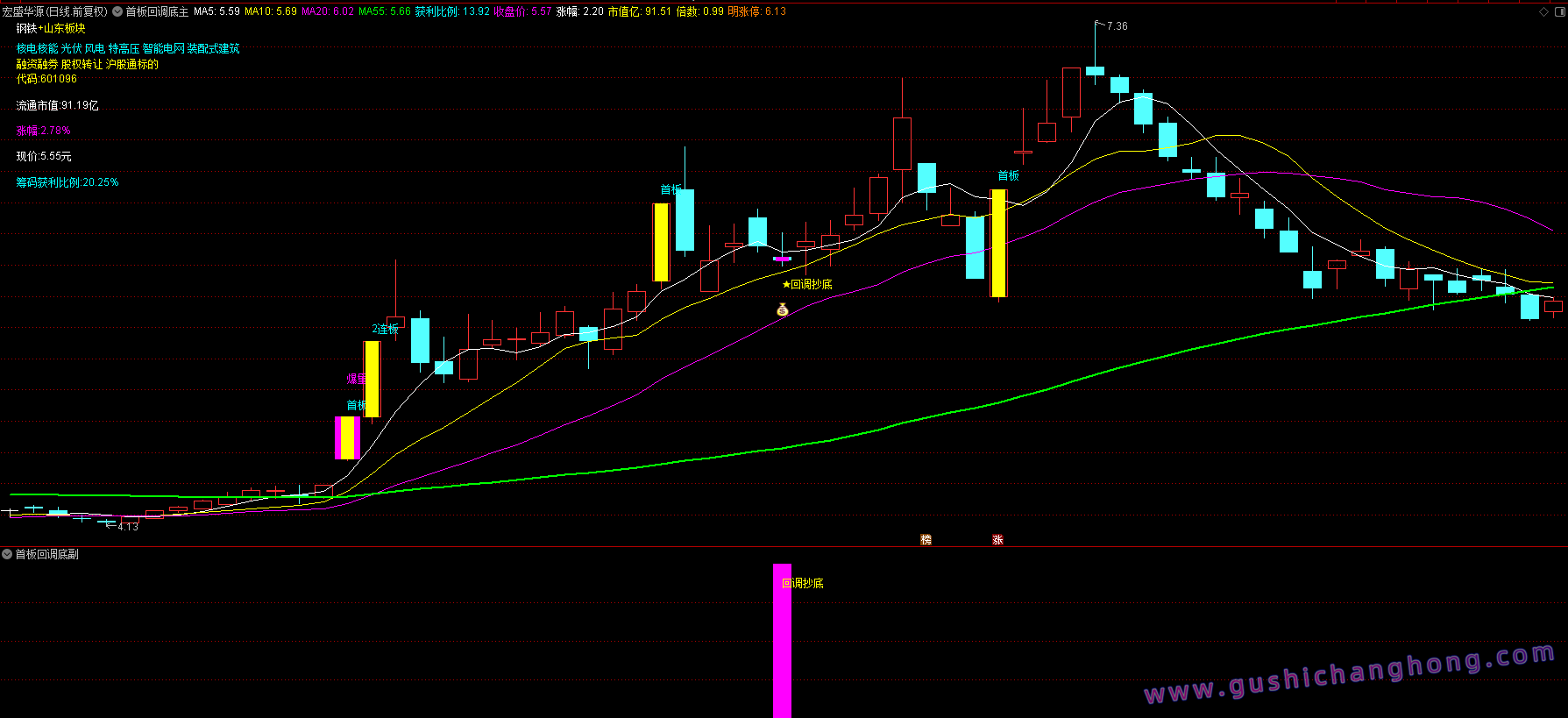Click the MA55: 5.66 green label

385,11
